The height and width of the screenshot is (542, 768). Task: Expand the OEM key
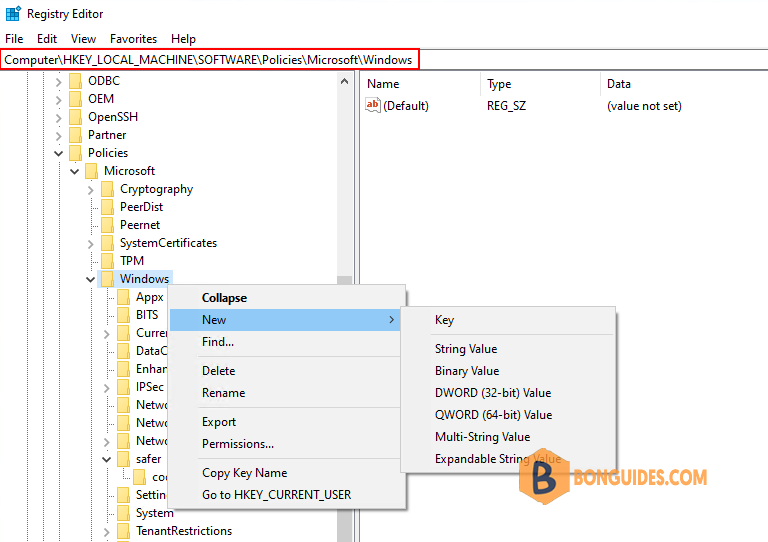tap(59, 100)
